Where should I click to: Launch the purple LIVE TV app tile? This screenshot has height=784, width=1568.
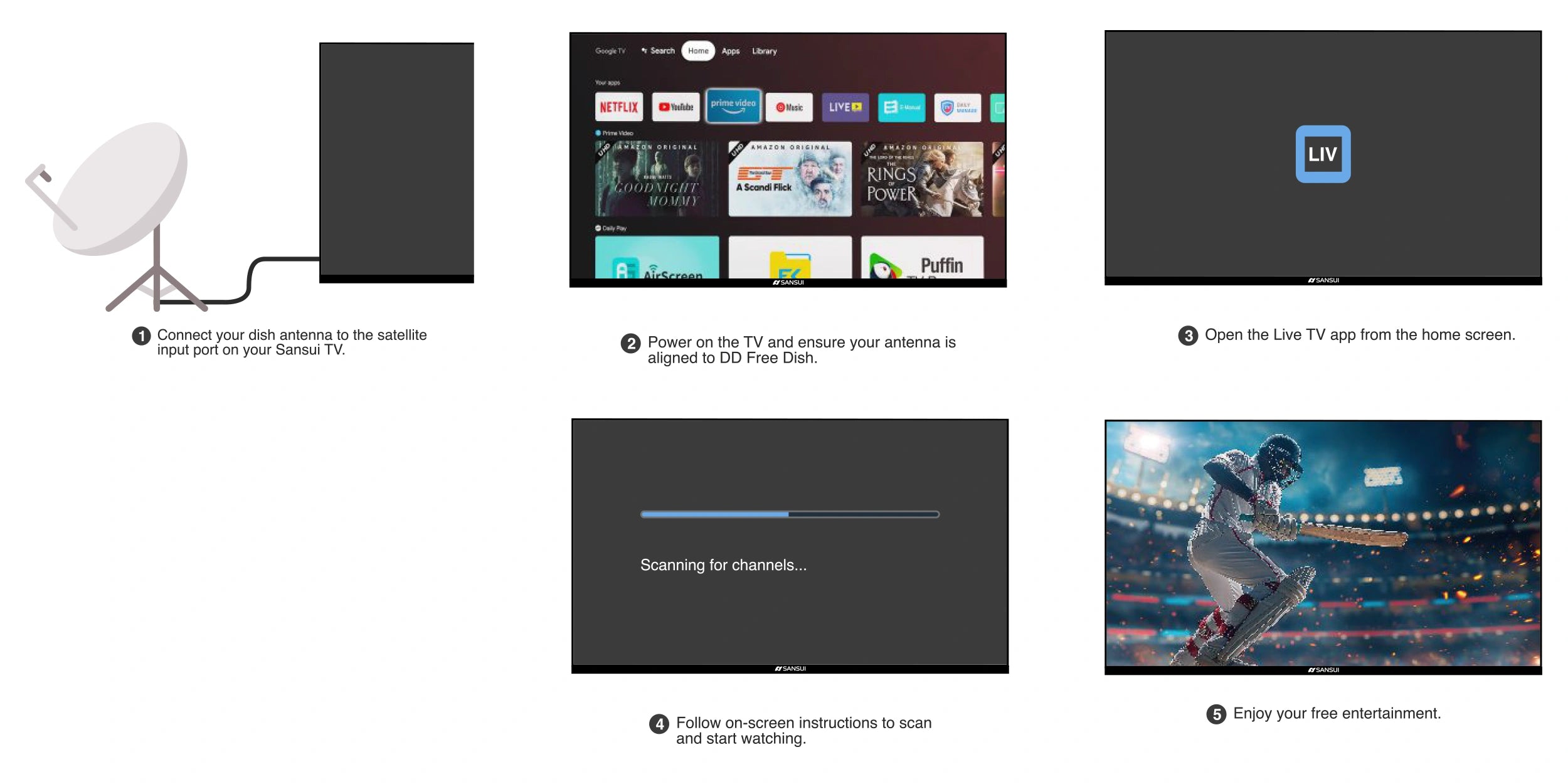pyautogui.click(x=845, y=107)
